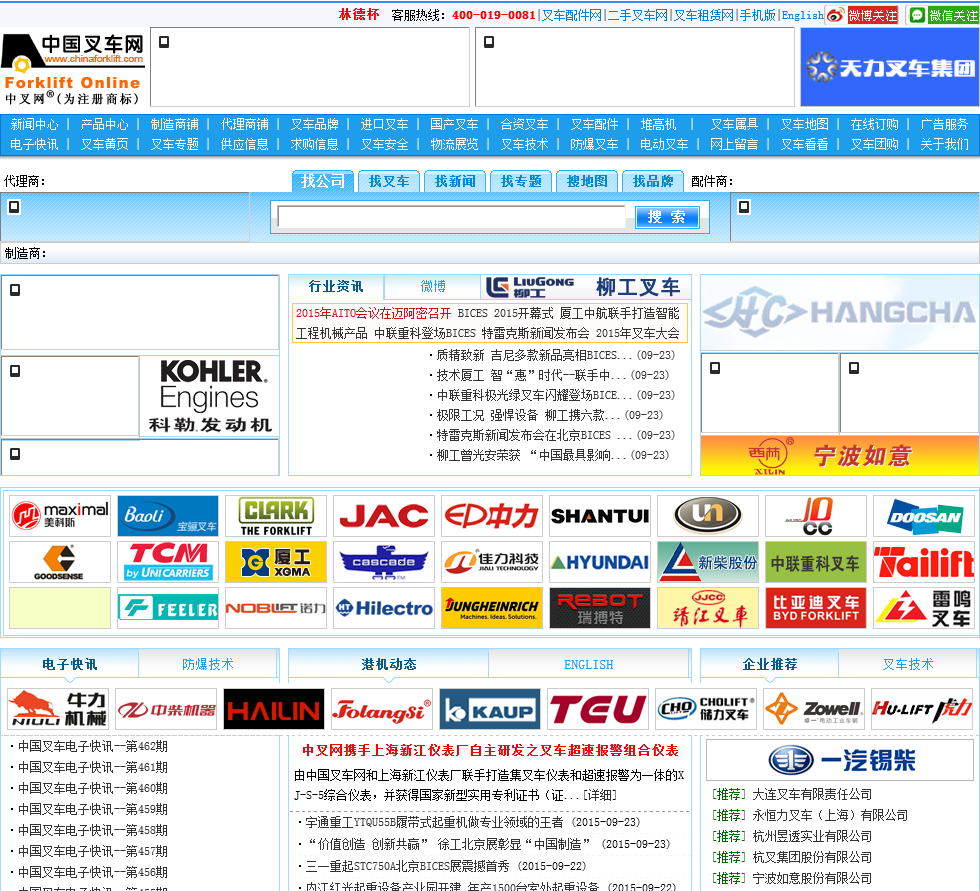Click the HANGCHA banner image
The height and width of the screenshot is (891, 980).
pyautogui.click(x=840, y=313)
